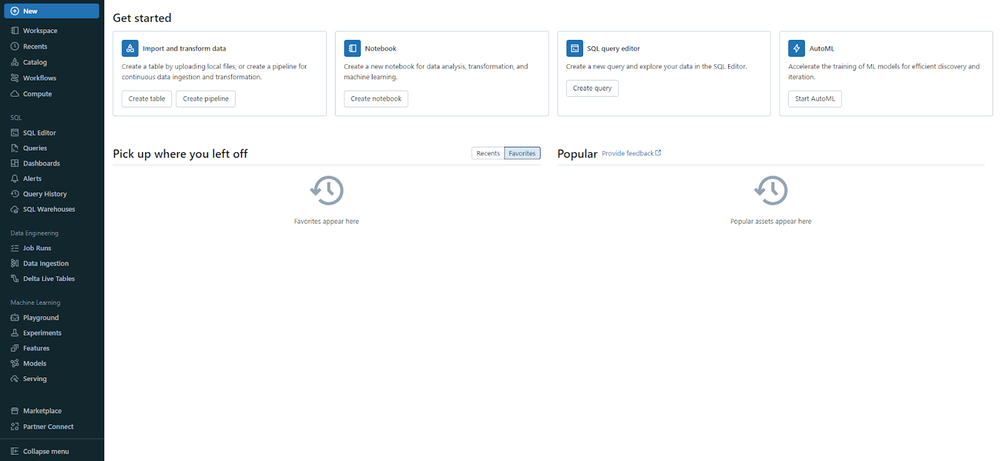Select the Favorites toggle

(522, 153)
